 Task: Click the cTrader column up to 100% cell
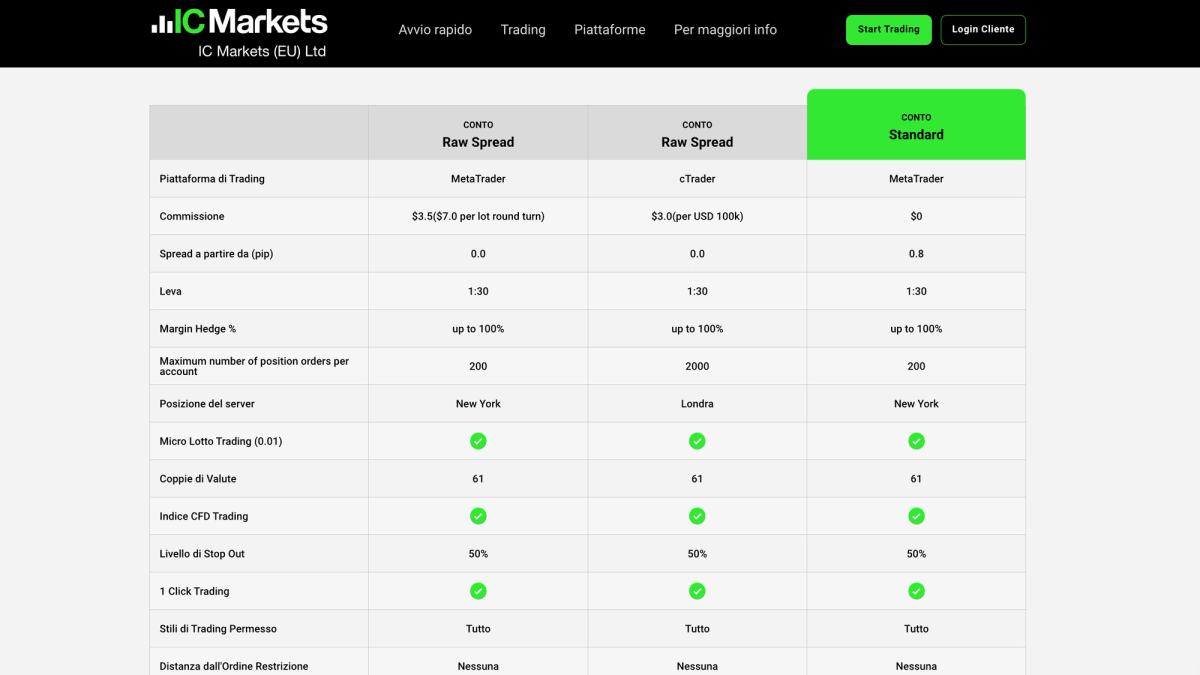(x=697, y=329)
